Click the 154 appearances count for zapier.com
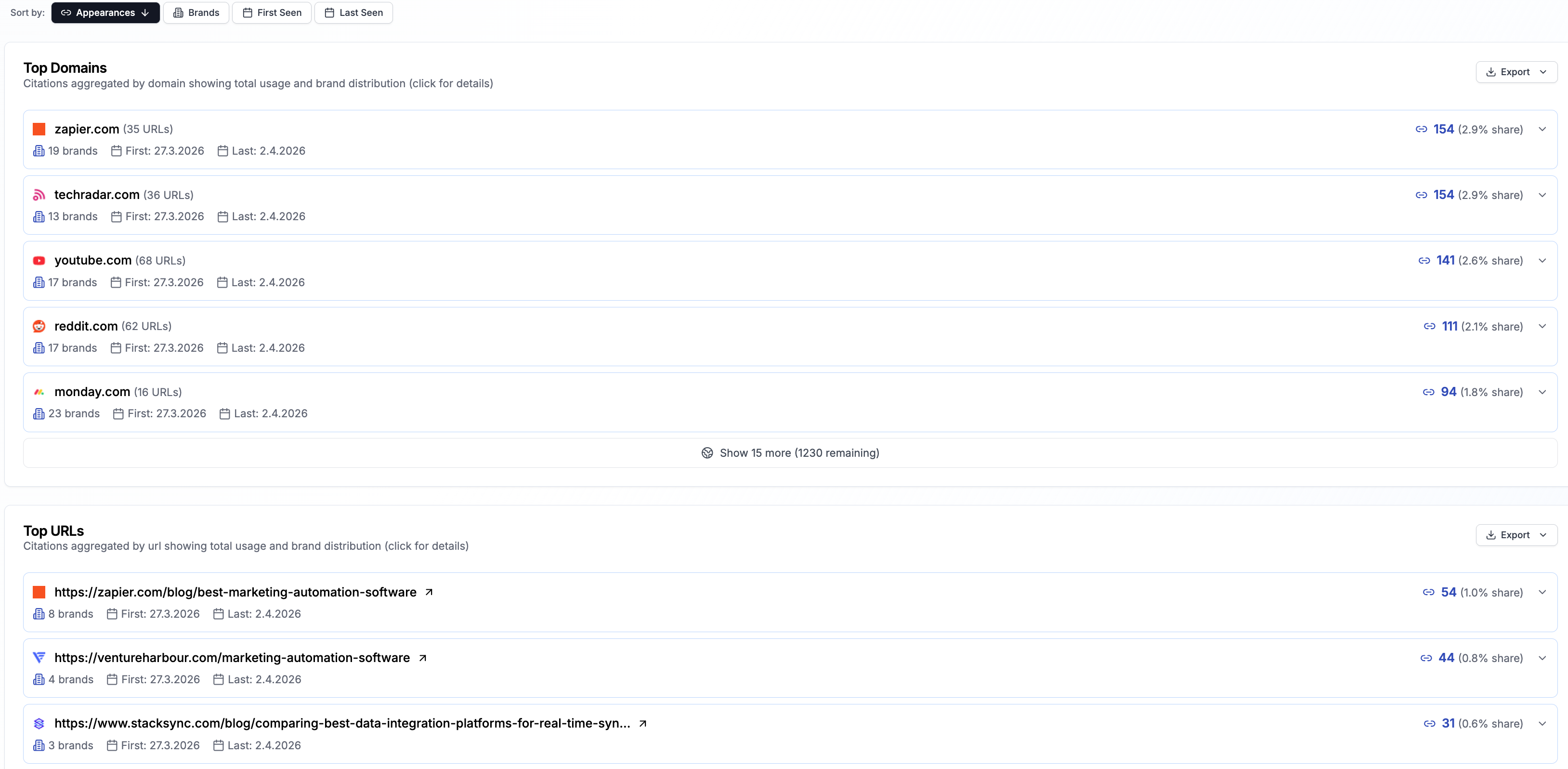The image size is (1568, 769). [1444, 129]
